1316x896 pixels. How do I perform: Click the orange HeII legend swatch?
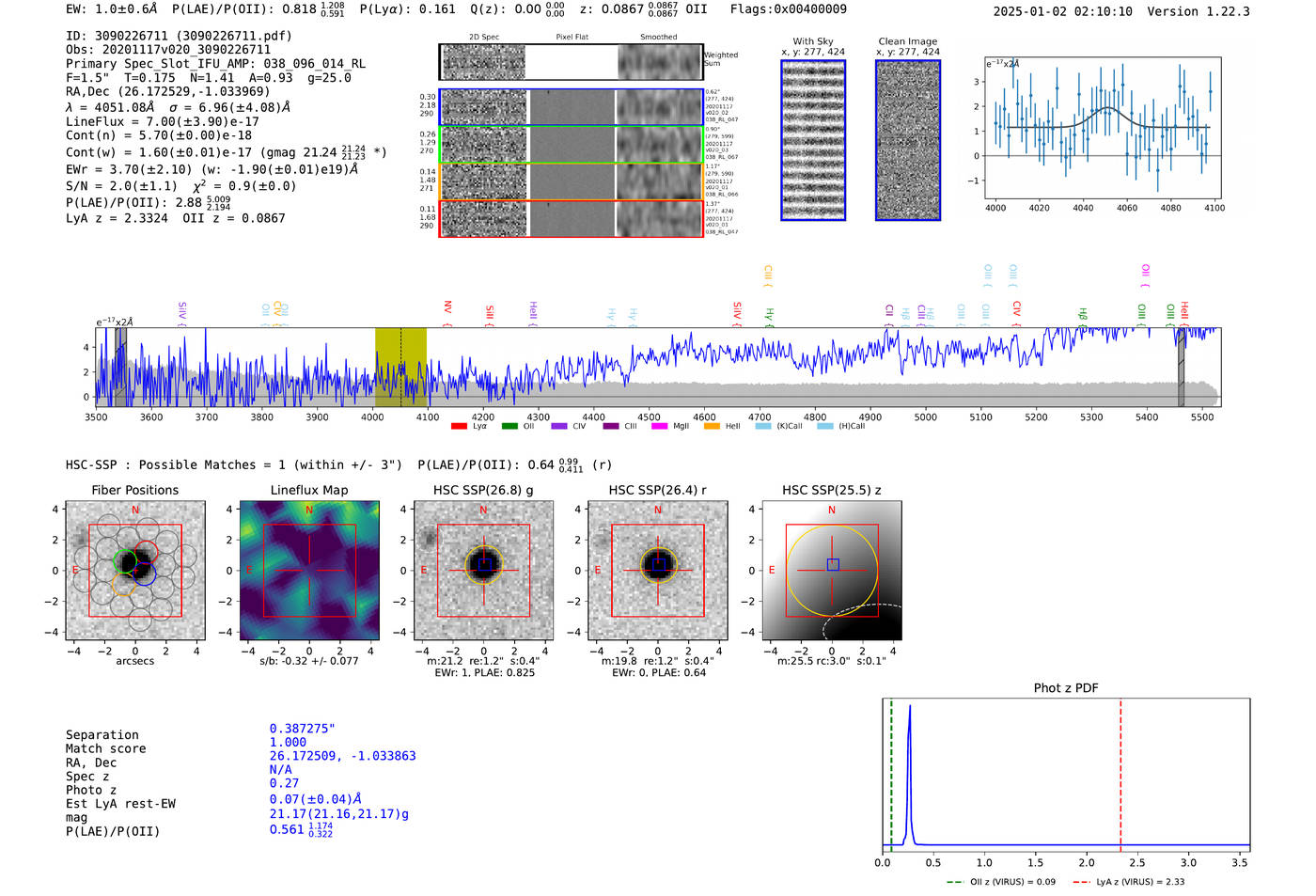point(711,427)
